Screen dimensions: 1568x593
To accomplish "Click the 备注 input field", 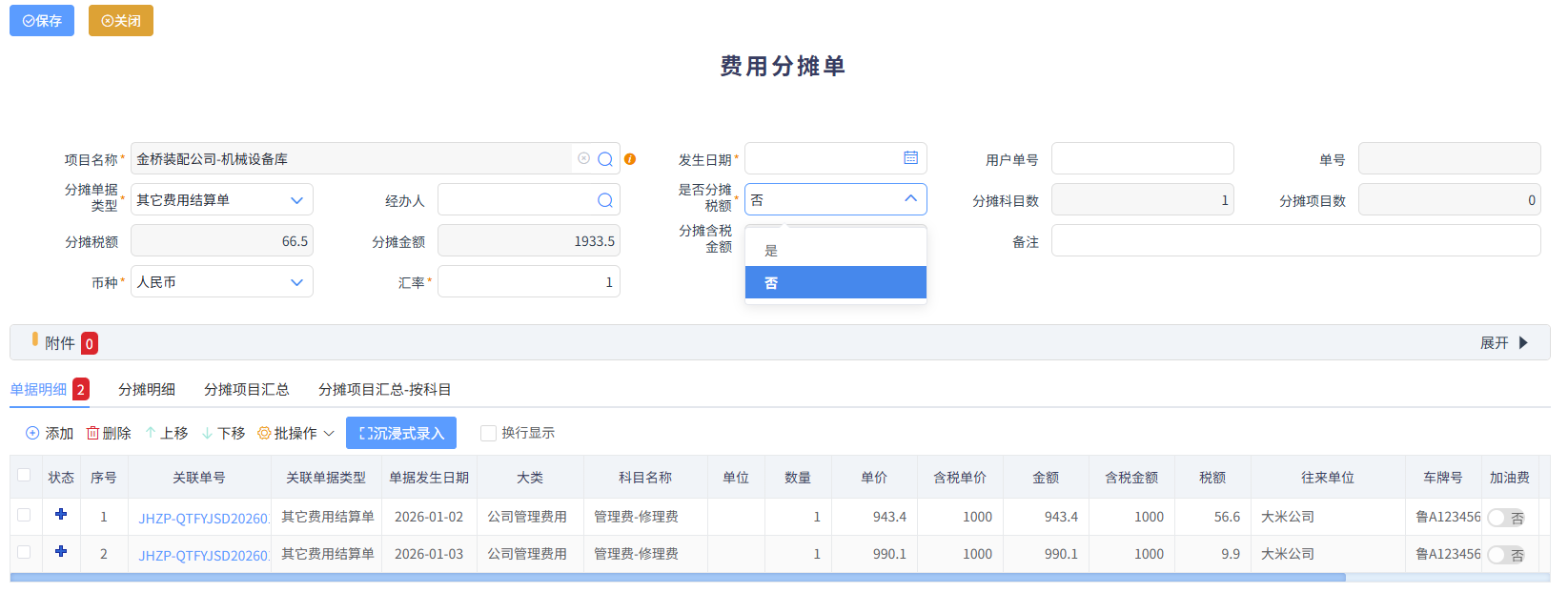I will (x=1296, y=240).
